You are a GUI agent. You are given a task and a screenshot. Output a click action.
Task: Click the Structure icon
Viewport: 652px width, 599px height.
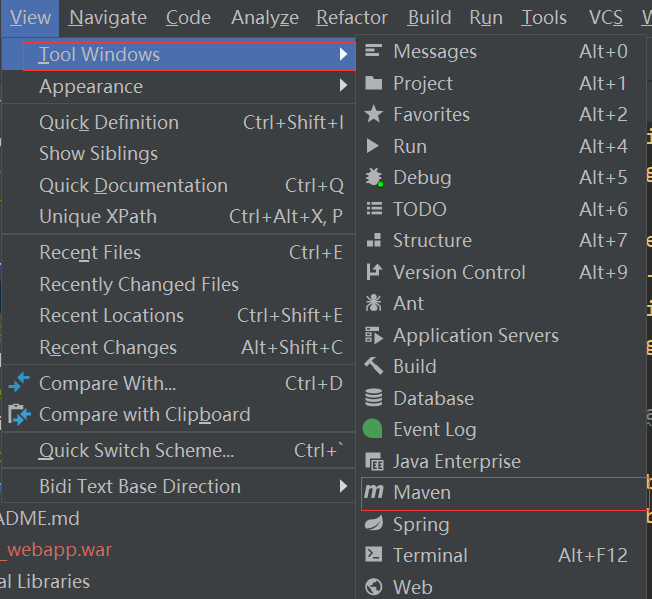[373, 240]
